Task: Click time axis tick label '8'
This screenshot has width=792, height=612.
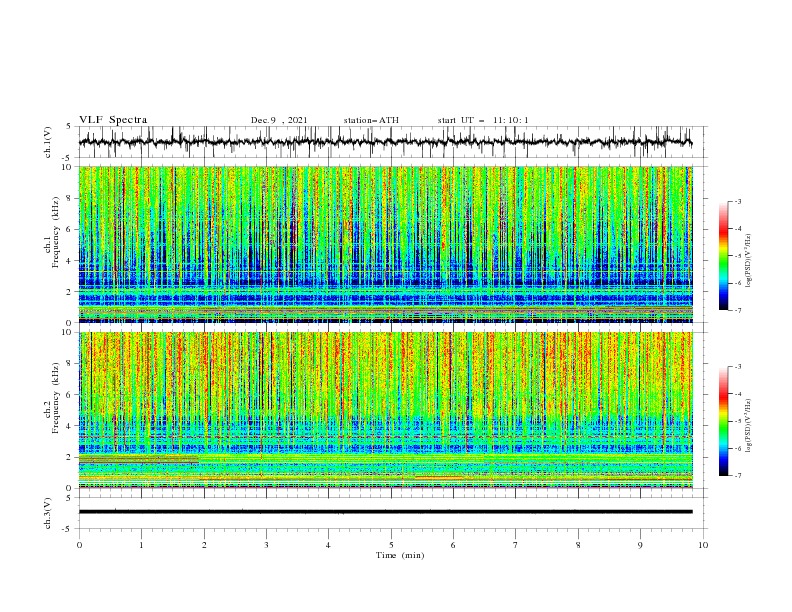Action: [x=578, y=545]
